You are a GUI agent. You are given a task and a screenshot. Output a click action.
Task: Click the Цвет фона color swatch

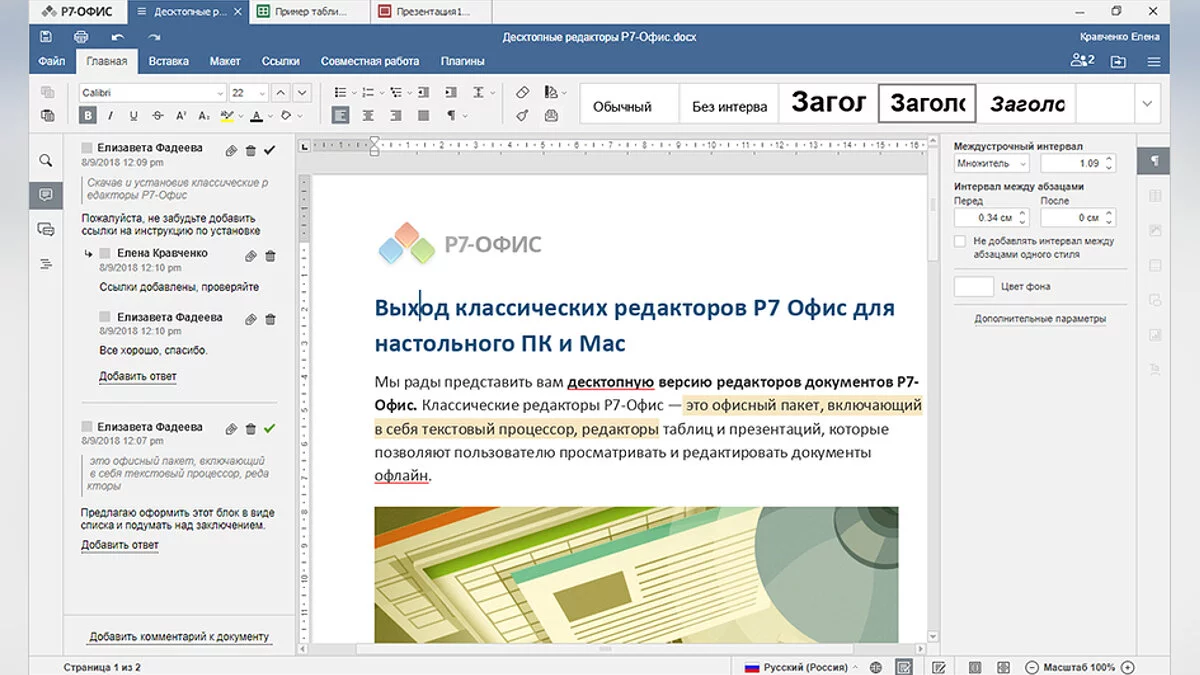pyautogui.click(x=973, y=287)
